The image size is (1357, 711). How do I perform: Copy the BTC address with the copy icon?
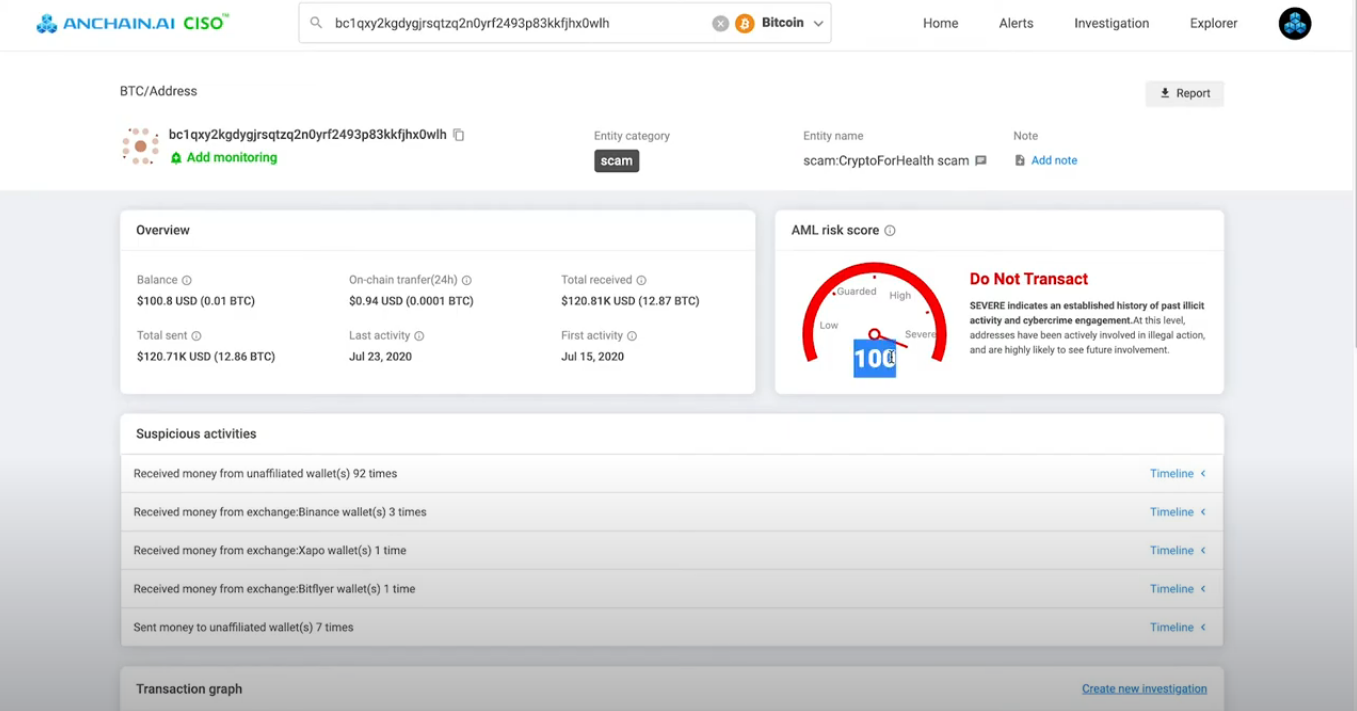(459, 135)
